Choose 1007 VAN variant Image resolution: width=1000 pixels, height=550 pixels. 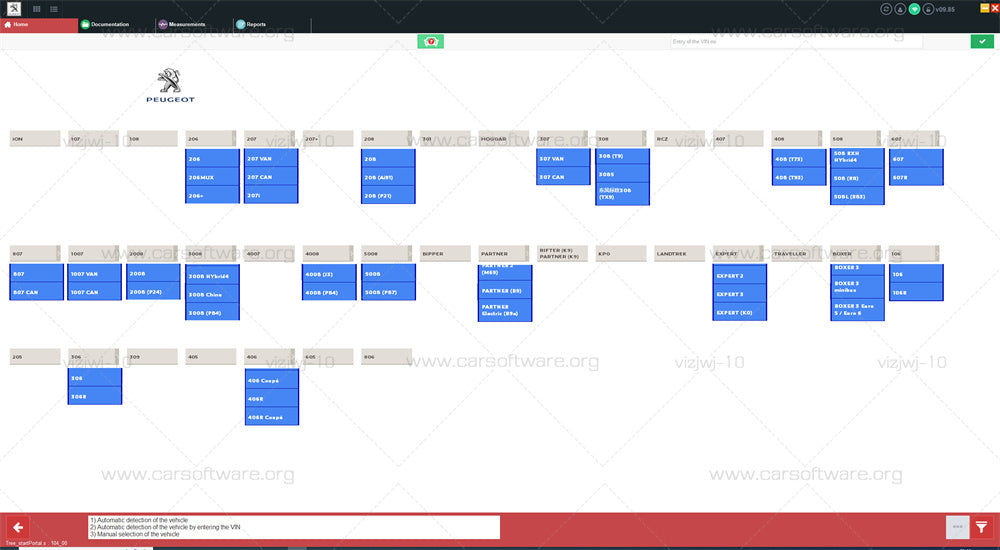95,273
